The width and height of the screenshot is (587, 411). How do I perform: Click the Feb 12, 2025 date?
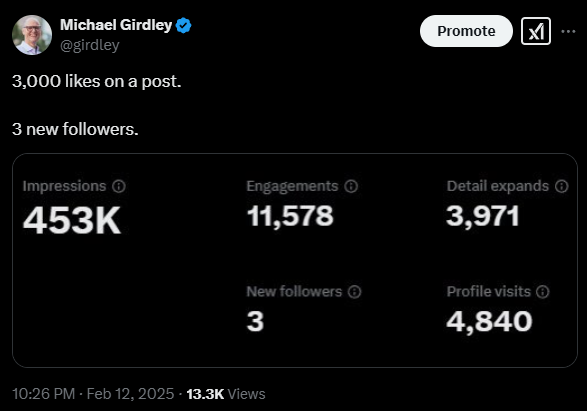coord(130,394)
